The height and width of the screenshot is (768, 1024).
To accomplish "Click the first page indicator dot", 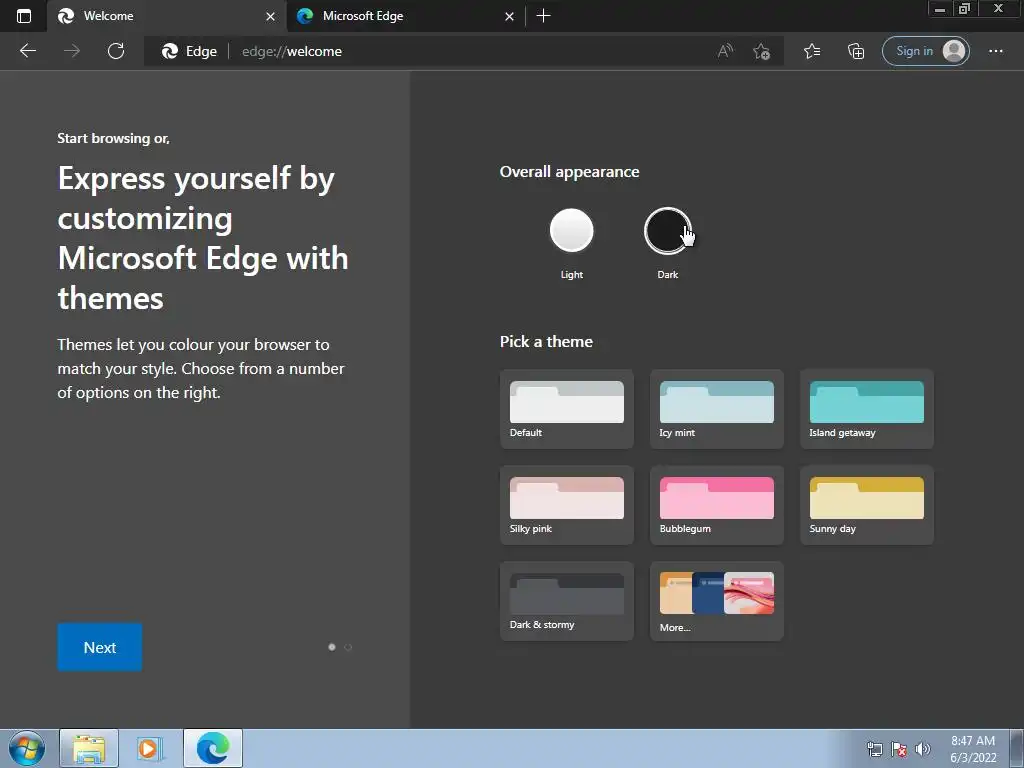I will click(x=332, y=647).
